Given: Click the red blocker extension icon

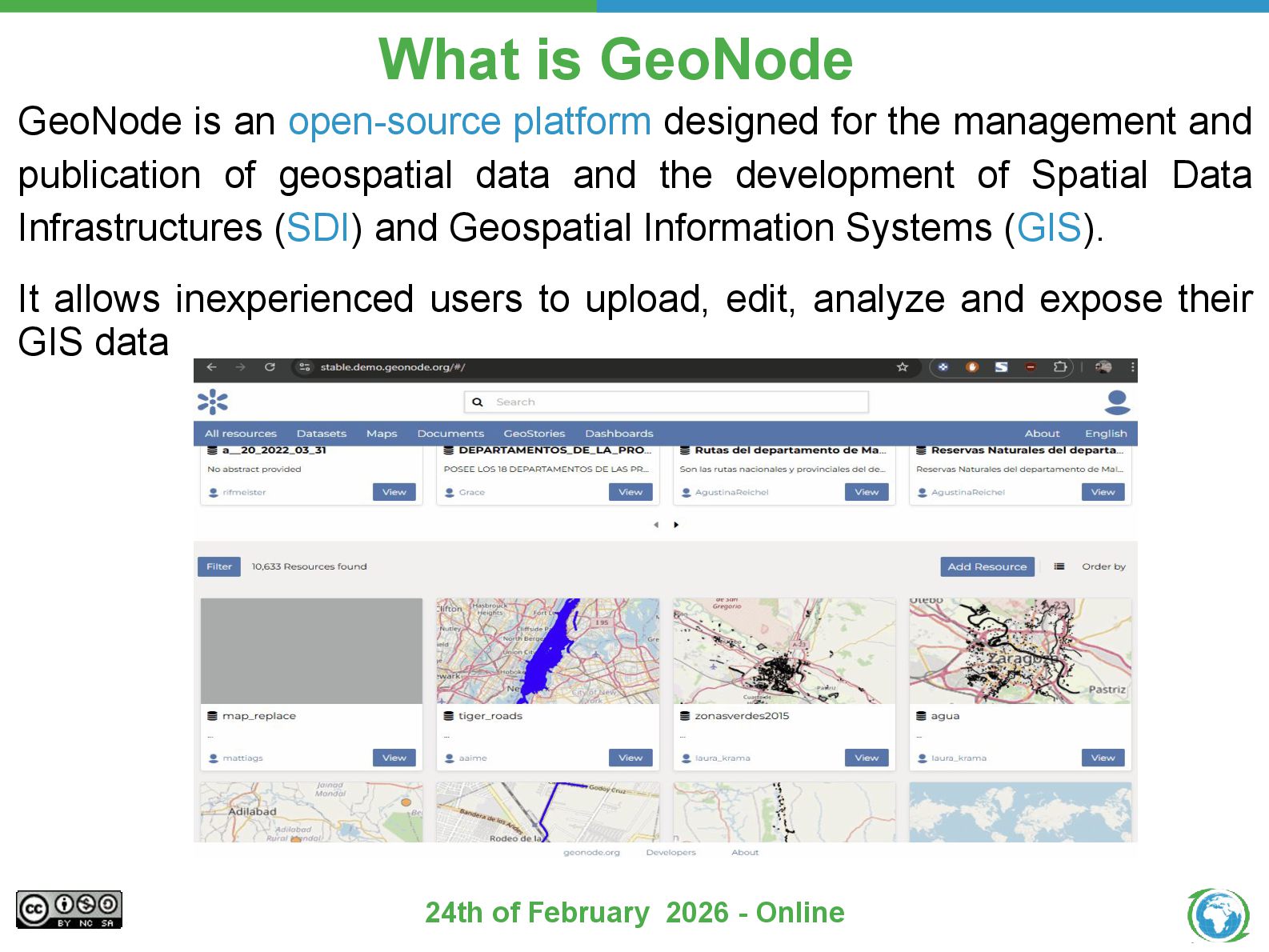Looking at the screenshot, I should [1031, 367].
